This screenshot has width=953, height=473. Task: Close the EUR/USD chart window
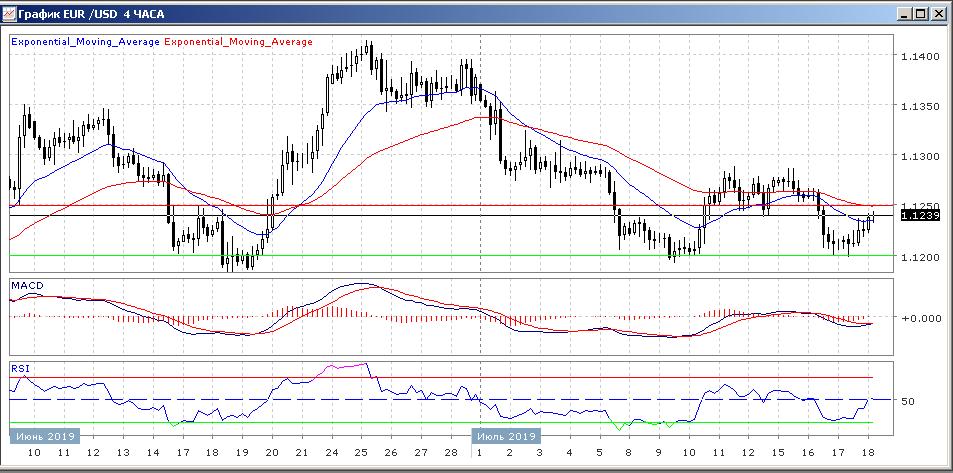(x=938, y=14)
